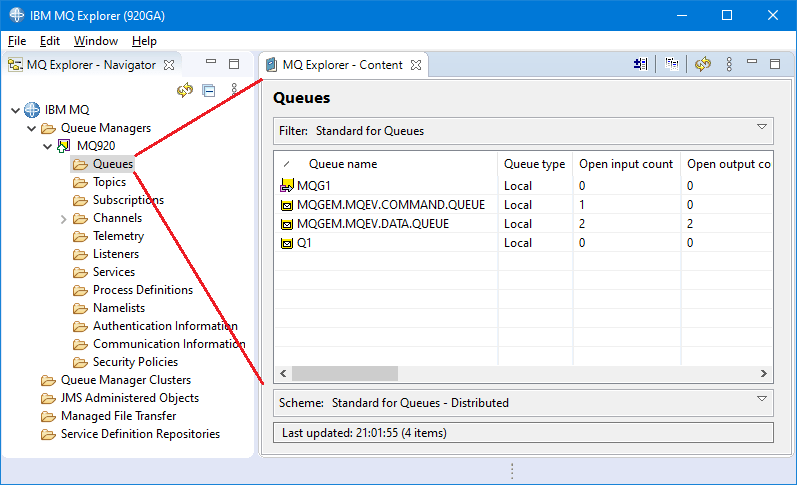Open the Filter dropdown arrow
The width and height of the screenshot is (797, 485).
pyautogui.click(x=761, y=127)
